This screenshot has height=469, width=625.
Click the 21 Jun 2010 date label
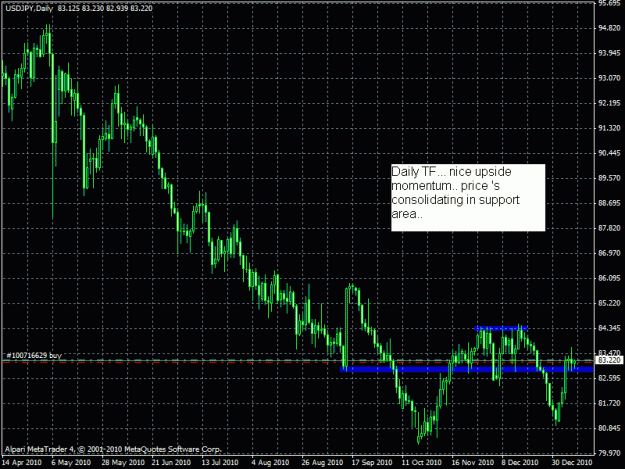click(171, 463)
